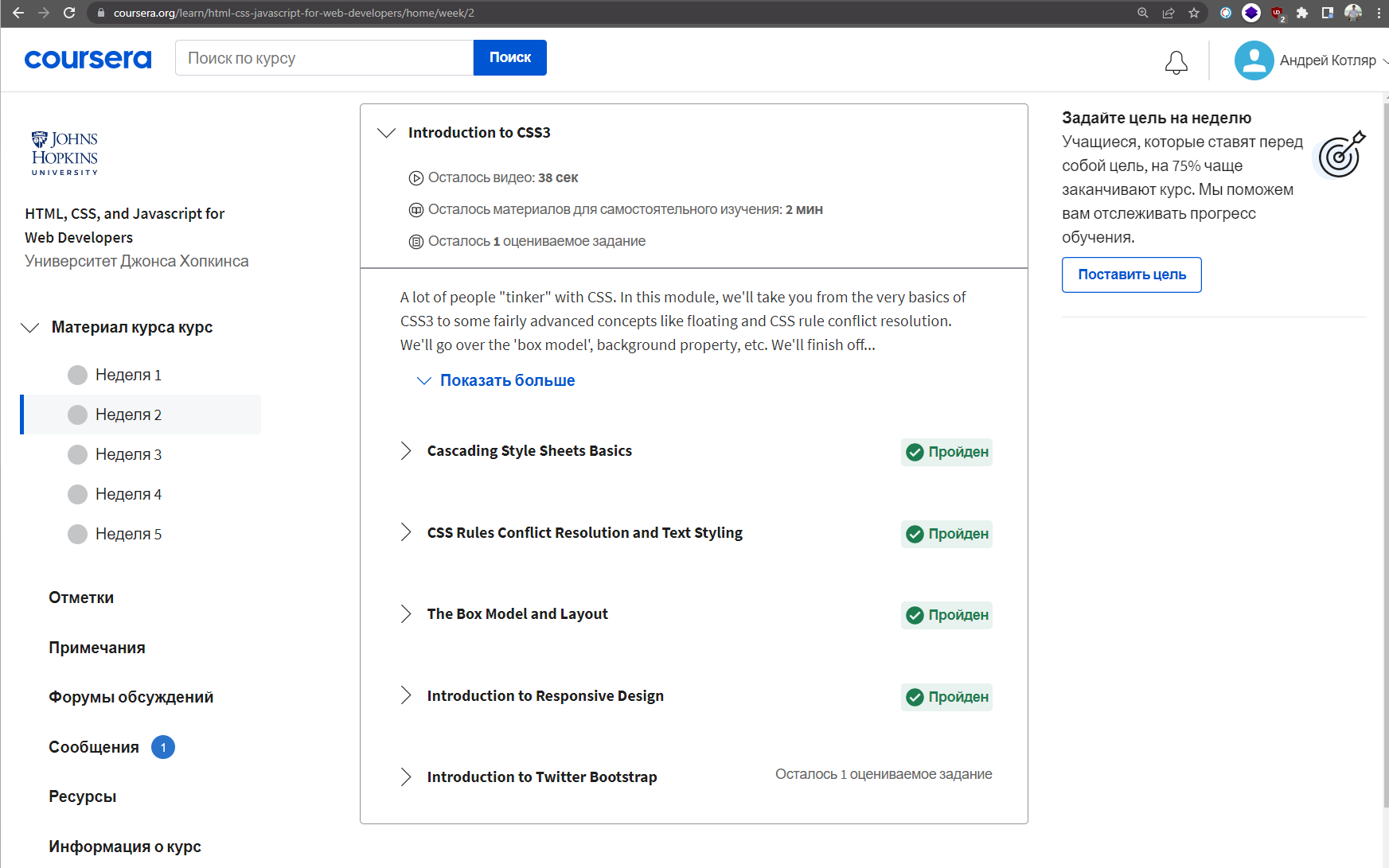Open browser zoom magnifier icon
This screenshot has height=868, width=1389.
[x=1143, y=13]
